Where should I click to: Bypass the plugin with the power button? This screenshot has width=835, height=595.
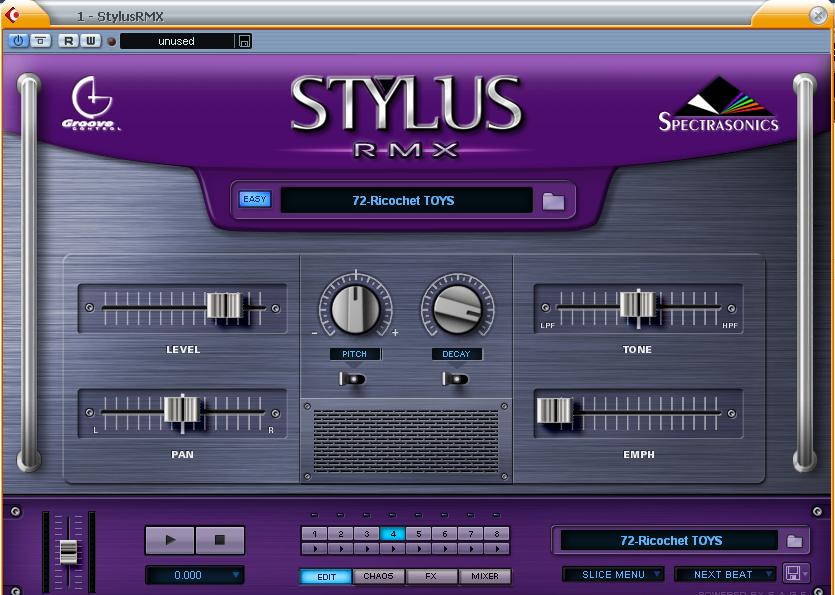point(19,41)
